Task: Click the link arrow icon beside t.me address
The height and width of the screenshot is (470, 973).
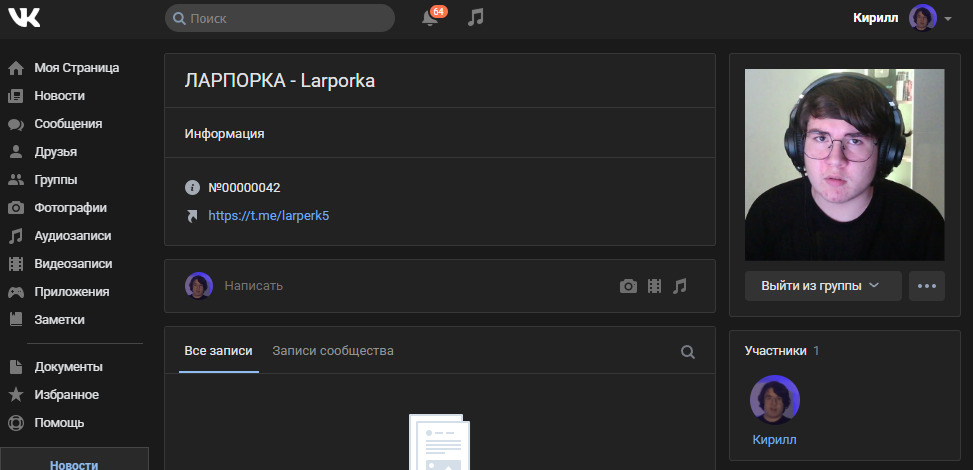Action: tap(193, 216)
